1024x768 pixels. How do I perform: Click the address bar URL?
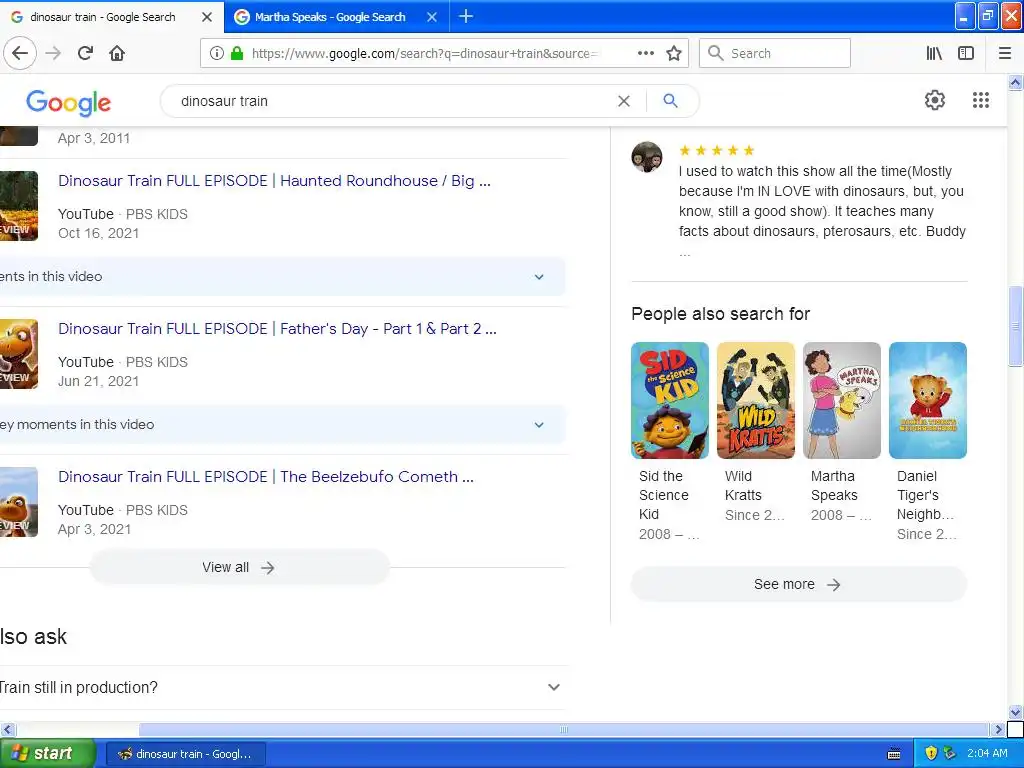click(x=424, y=54)
